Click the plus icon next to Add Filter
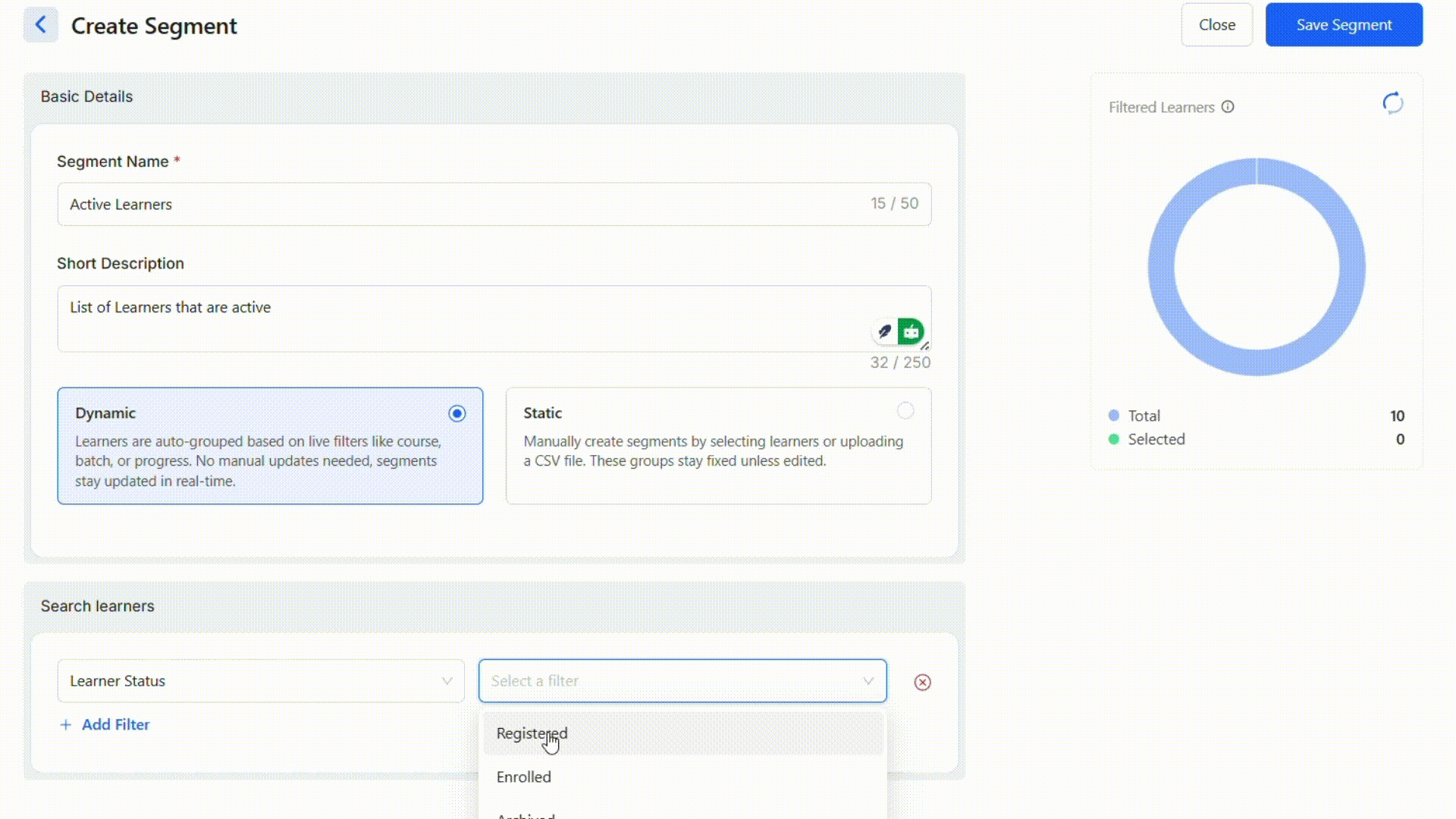The image size is (1456, 819). pos(66,725)
